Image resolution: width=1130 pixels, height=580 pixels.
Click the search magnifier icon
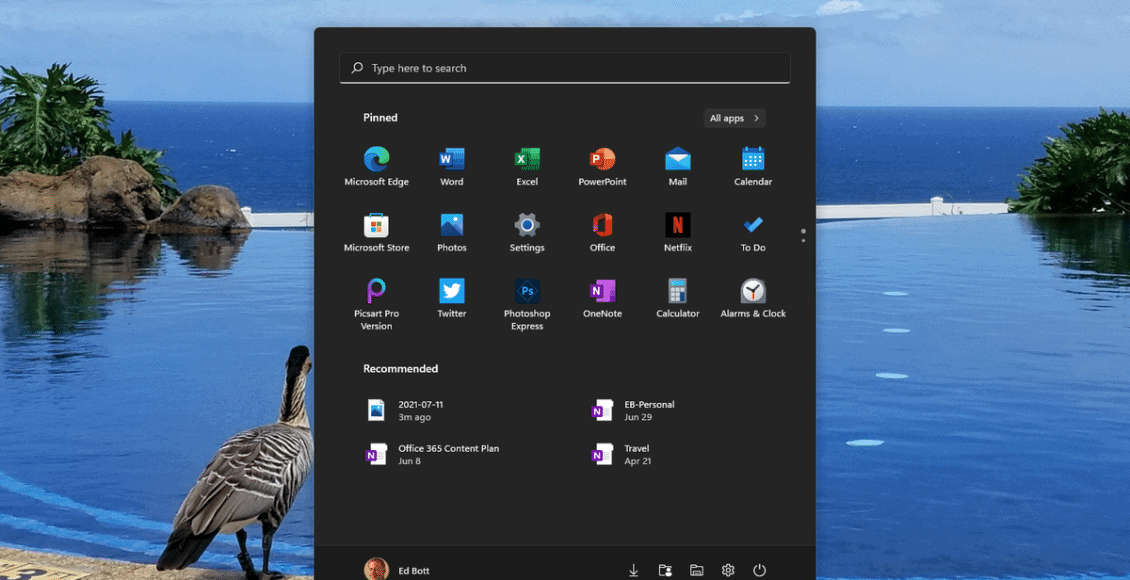pos(357,68)
